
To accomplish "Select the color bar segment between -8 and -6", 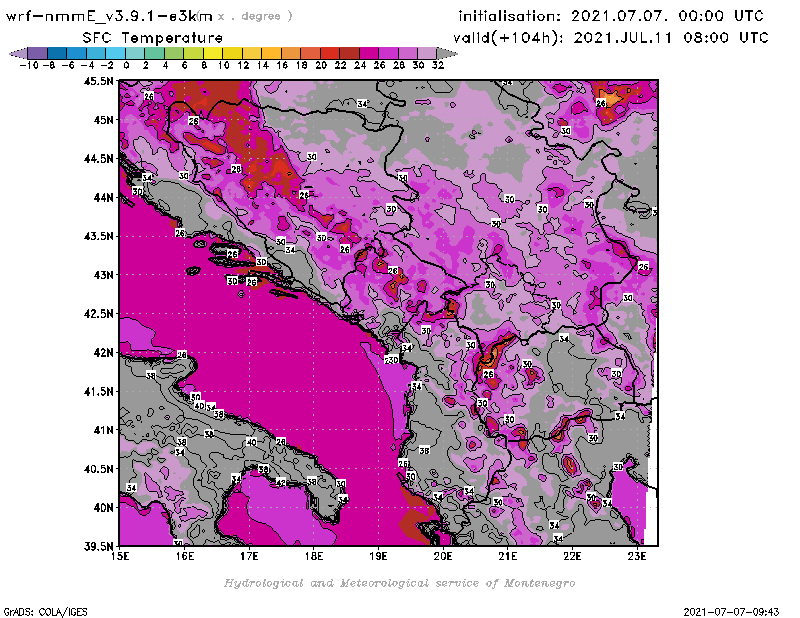I will (x=57, y=53).
